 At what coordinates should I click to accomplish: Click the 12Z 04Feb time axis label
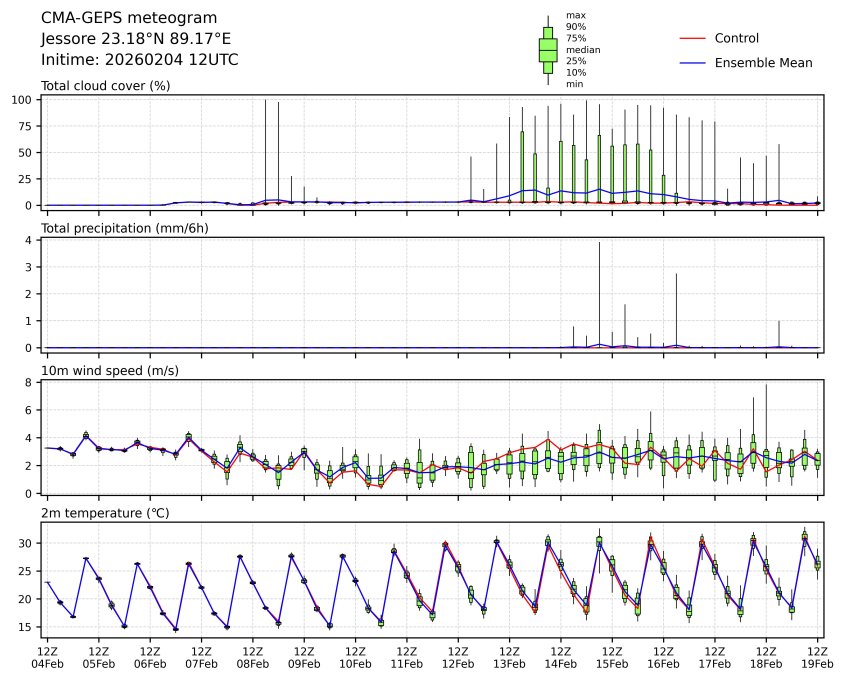coord(47,657)
